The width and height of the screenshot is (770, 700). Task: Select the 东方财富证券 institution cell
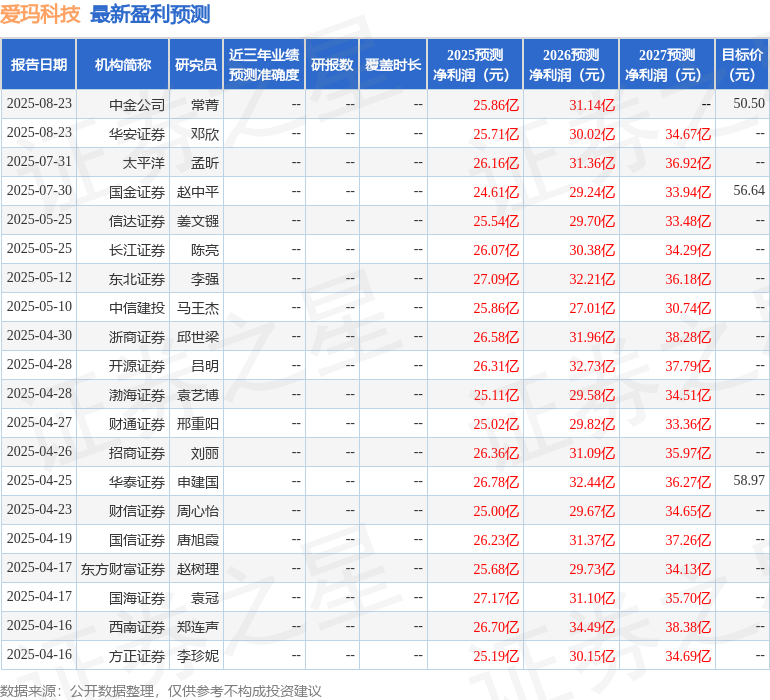coord(123,568)
